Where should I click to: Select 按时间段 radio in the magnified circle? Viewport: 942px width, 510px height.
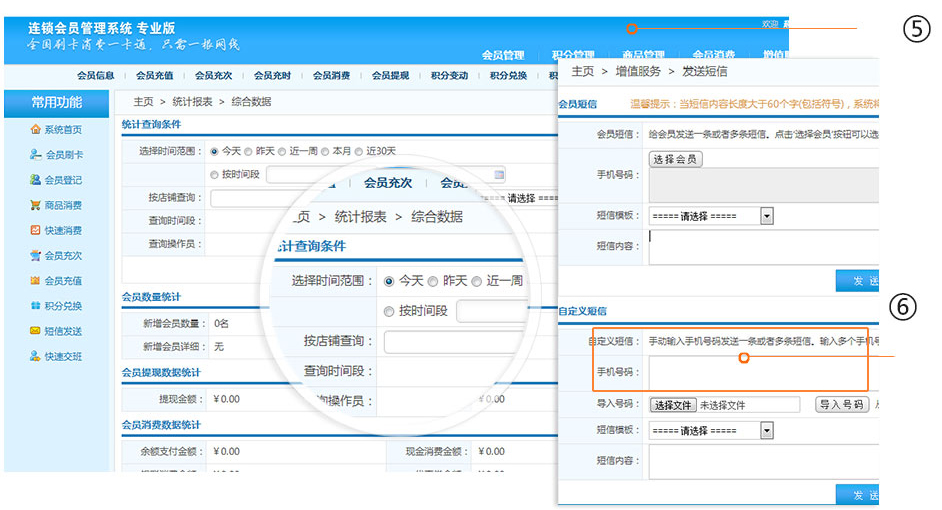click(x=389, y=311)
